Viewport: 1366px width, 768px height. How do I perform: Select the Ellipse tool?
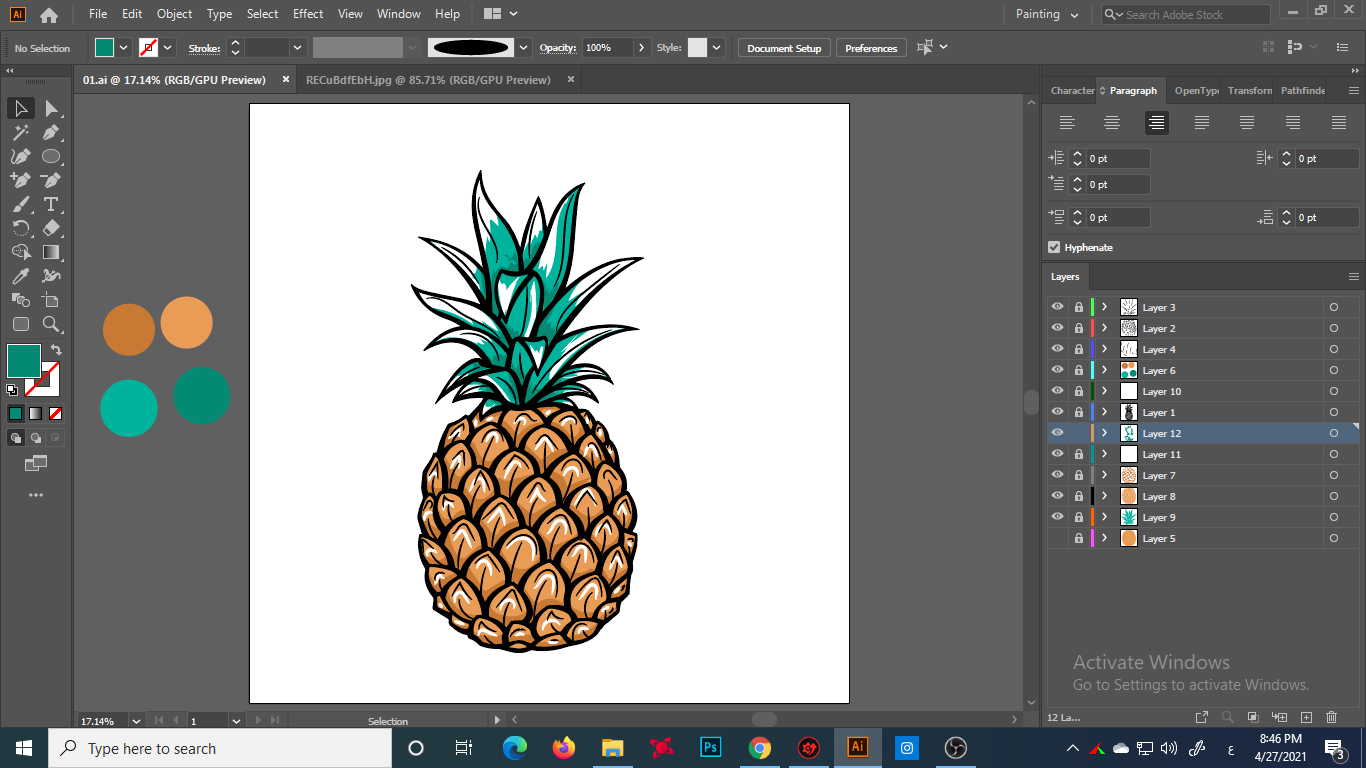pos(52,156)
